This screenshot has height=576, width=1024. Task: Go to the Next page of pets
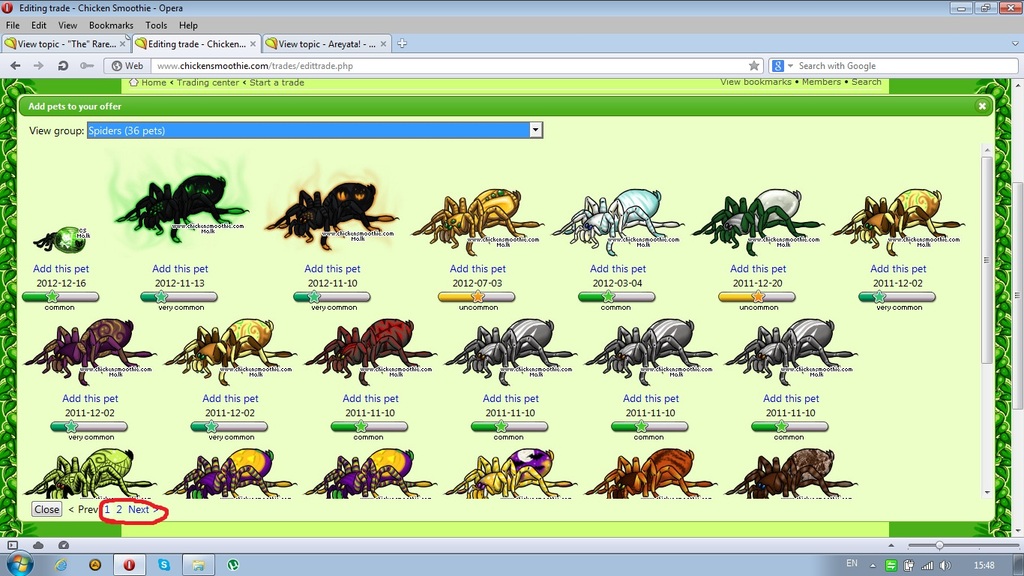[142, 509]
